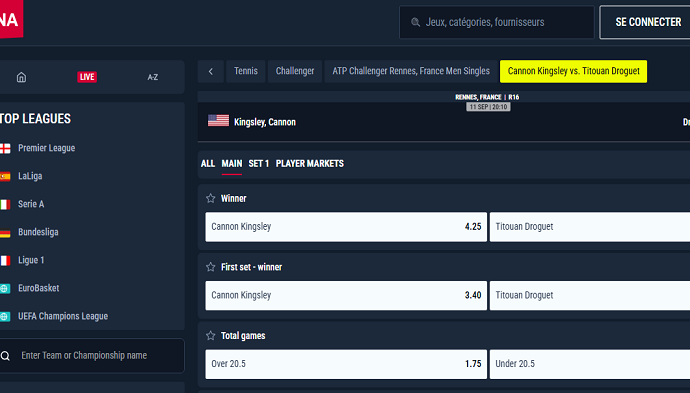Select Over 20.5 total games at 1.75
This screenshot has height=393, width=690.
346,364
